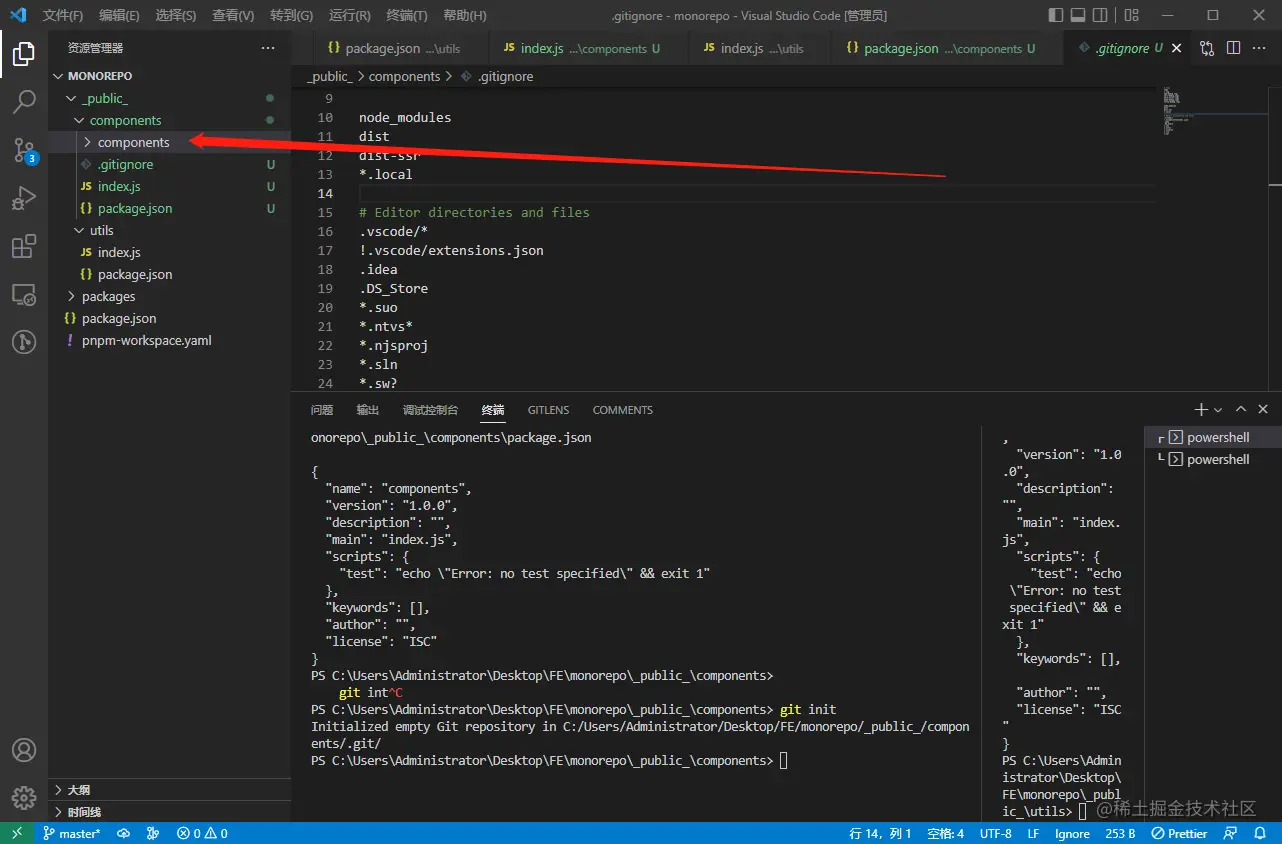Open changes icon for .gitignore
Image resolution: width=1282 pixels, height=844 pixels.
[1207, 48]
